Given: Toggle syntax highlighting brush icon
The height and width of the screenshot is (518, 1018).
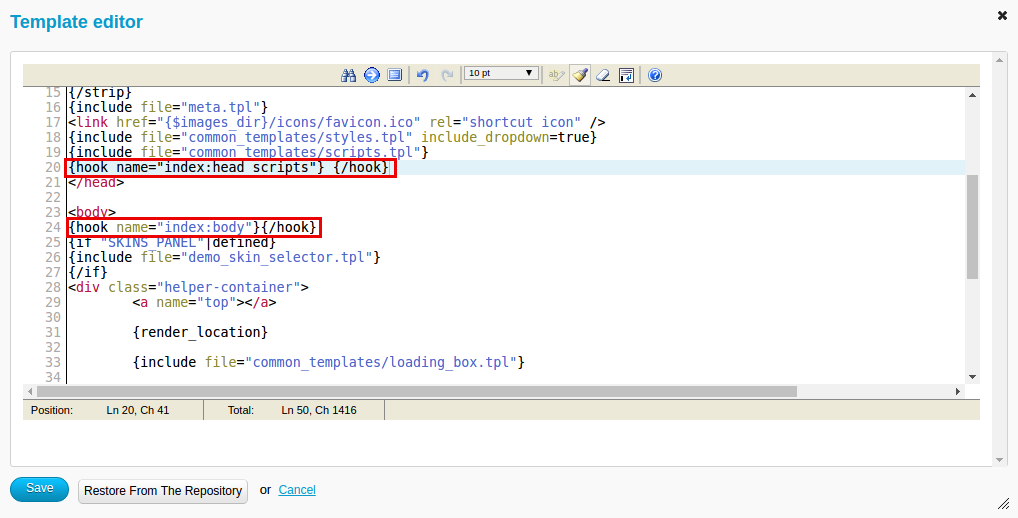Looking at the screenshot, I should click(580, 75).
